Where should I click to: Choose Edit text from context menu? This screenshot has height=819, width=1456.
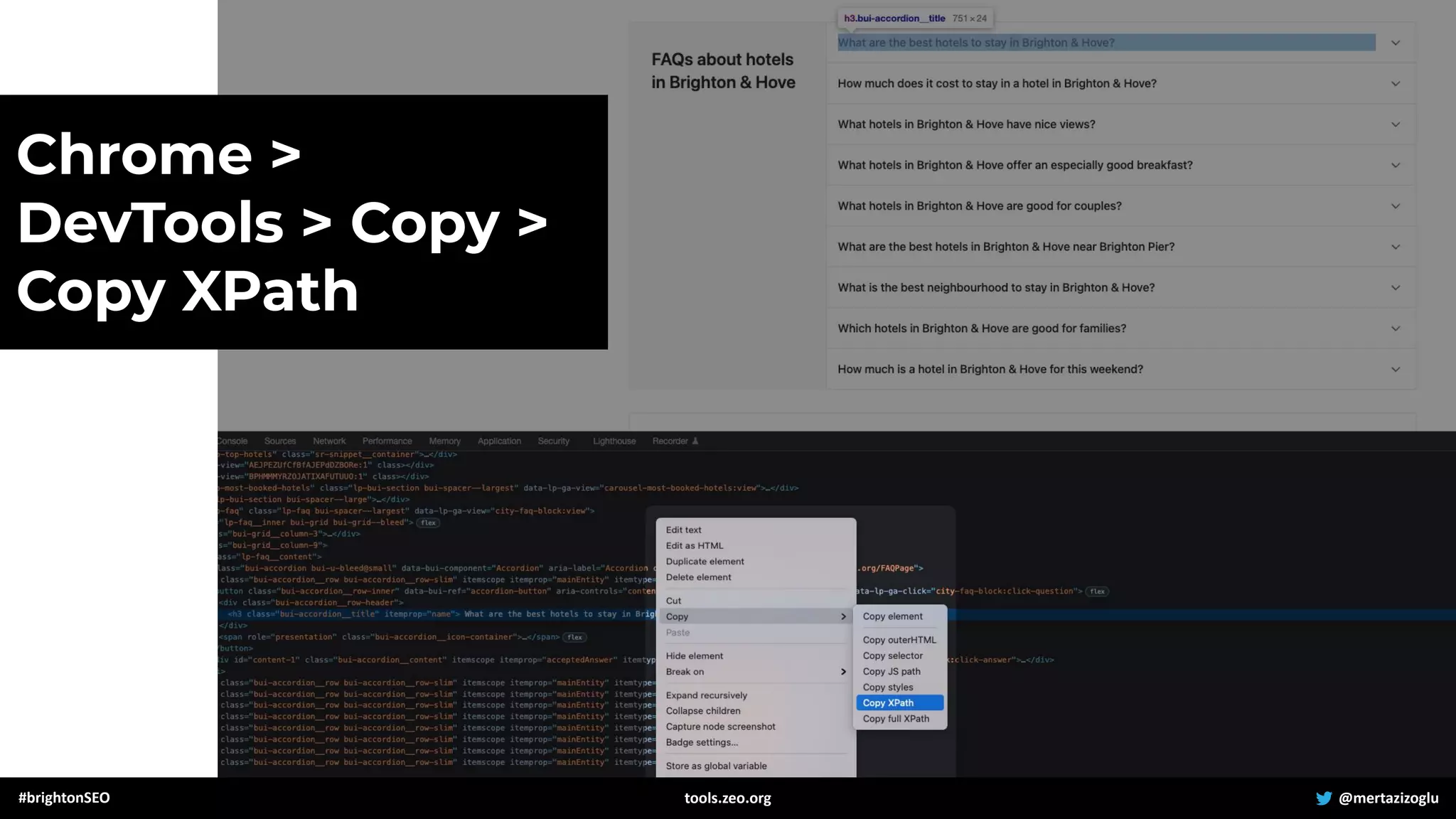click(756, 530)
